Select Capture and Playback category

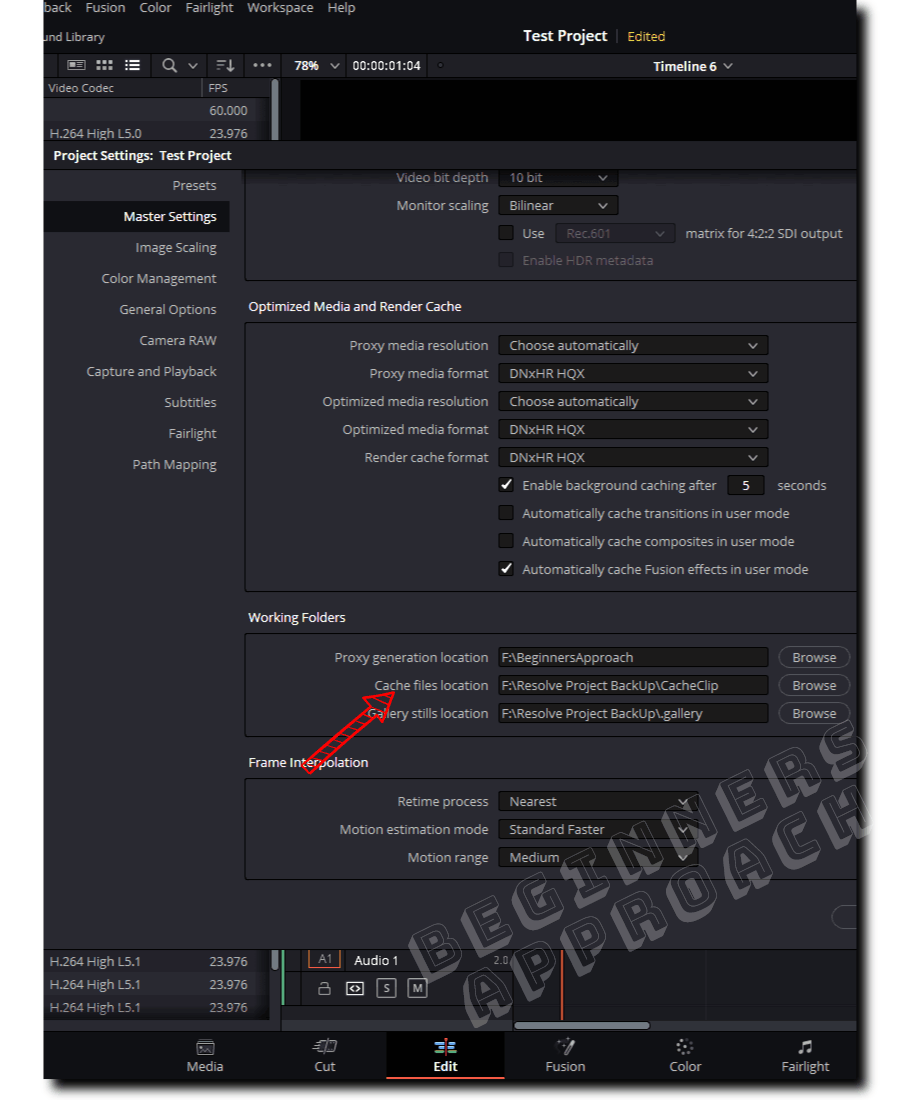pyautogui.click(x=151, y=371)
